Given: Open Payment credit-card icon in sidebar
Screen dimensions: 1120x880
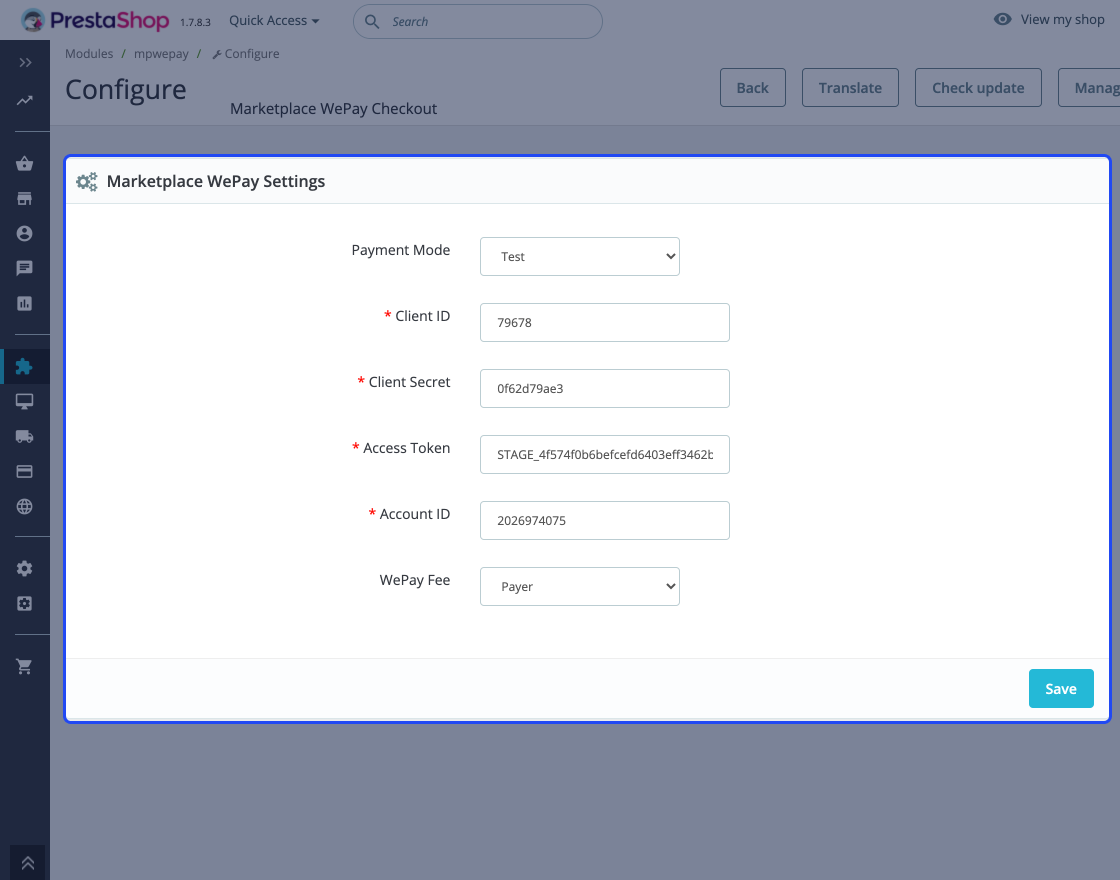Looking at the screenshot, I should tap(24, 471).
